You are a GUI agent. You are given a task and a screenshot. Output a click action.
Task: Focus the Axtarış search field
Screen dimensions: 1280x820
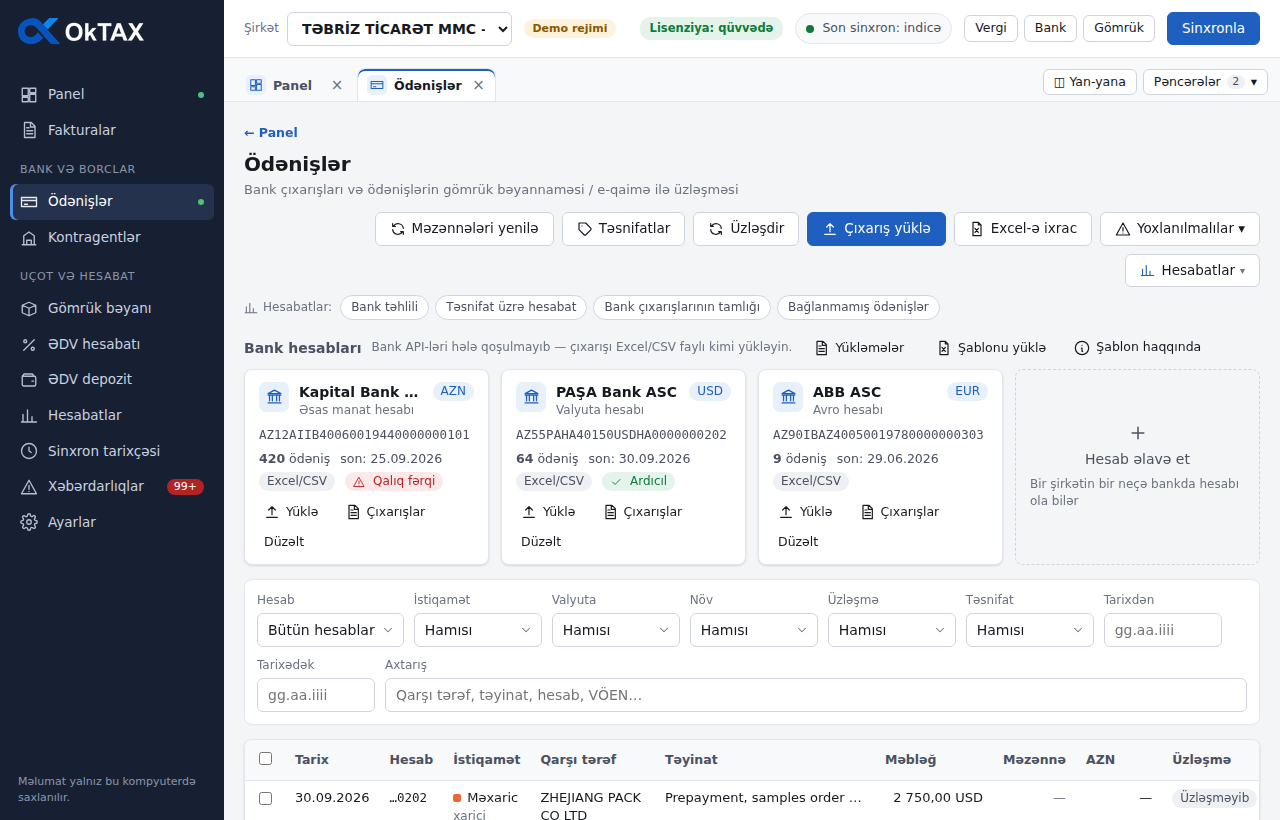816,695
